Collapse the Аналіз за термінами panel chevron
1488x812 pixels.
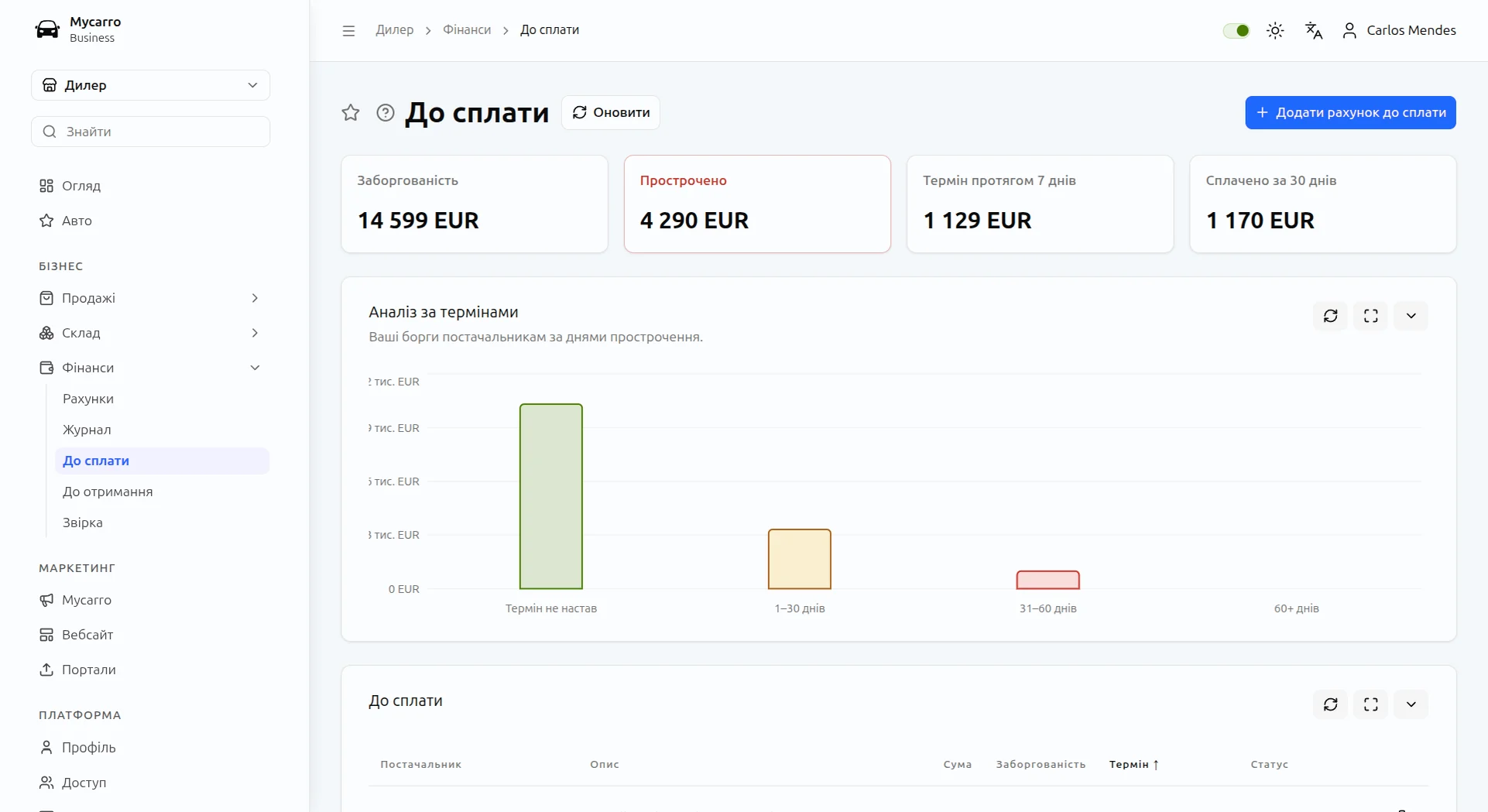point(1411,316)
